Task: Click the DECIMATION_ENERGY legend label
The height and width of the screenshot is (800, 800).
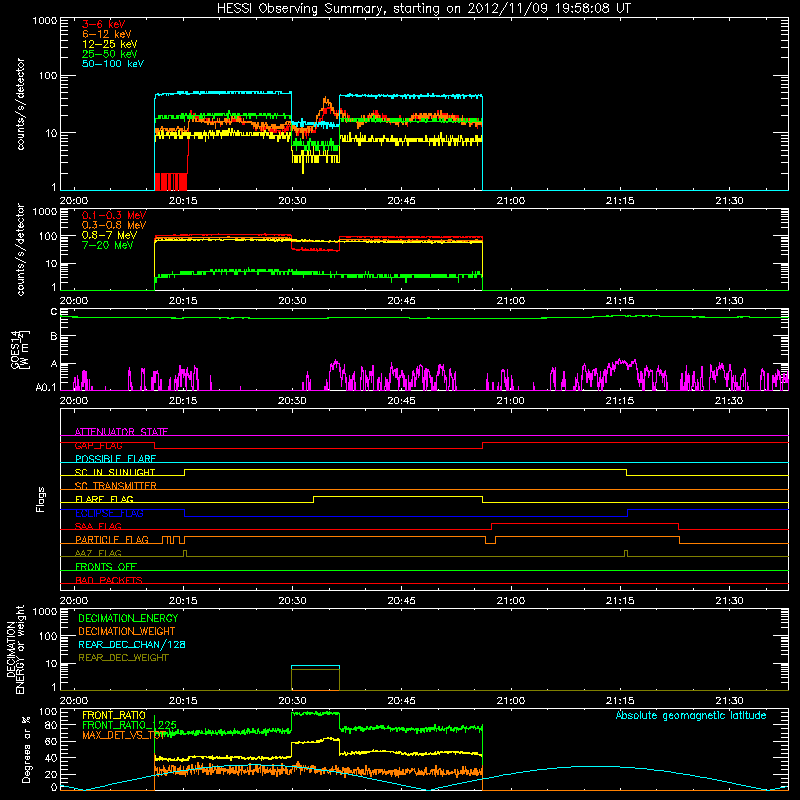Action: pos(128,618)
